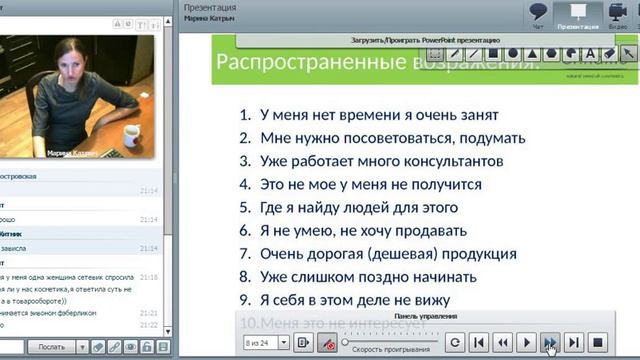Adjust the Скорость проигрывания slider handle
Image resolution: width=640 pixels, height=360 pixels.
[x=345, y=341]
